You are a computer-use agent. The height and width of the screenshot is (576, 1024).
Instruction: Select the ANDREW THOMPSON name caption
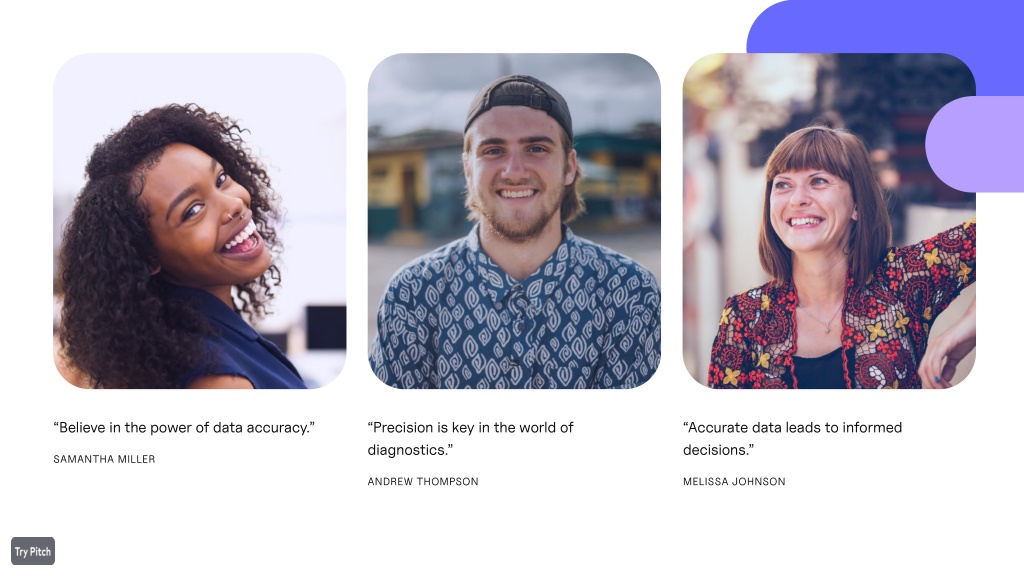[423, 481]
